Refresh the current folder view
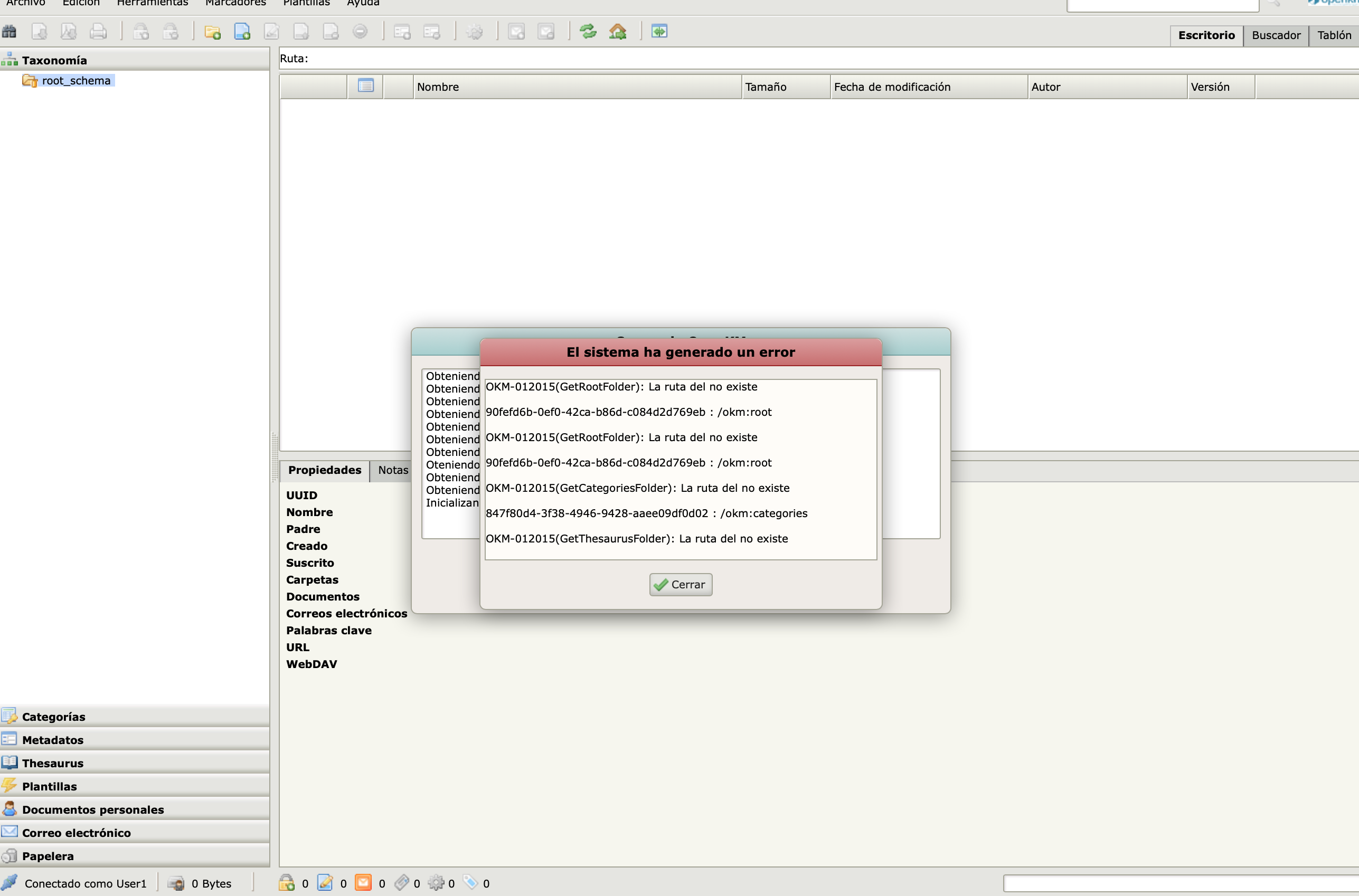 click(588, 32)
